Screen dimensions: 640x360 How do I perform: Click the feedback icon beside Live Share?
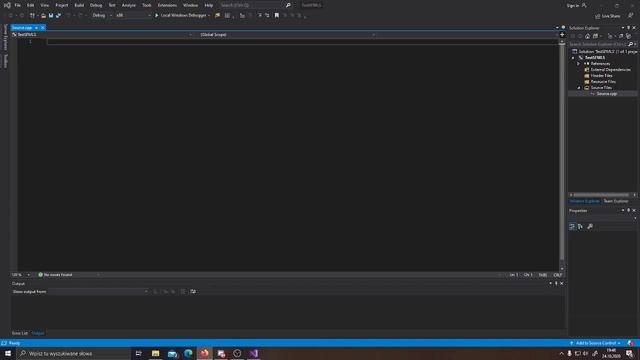pyautogui.click(x=631, y=16)
